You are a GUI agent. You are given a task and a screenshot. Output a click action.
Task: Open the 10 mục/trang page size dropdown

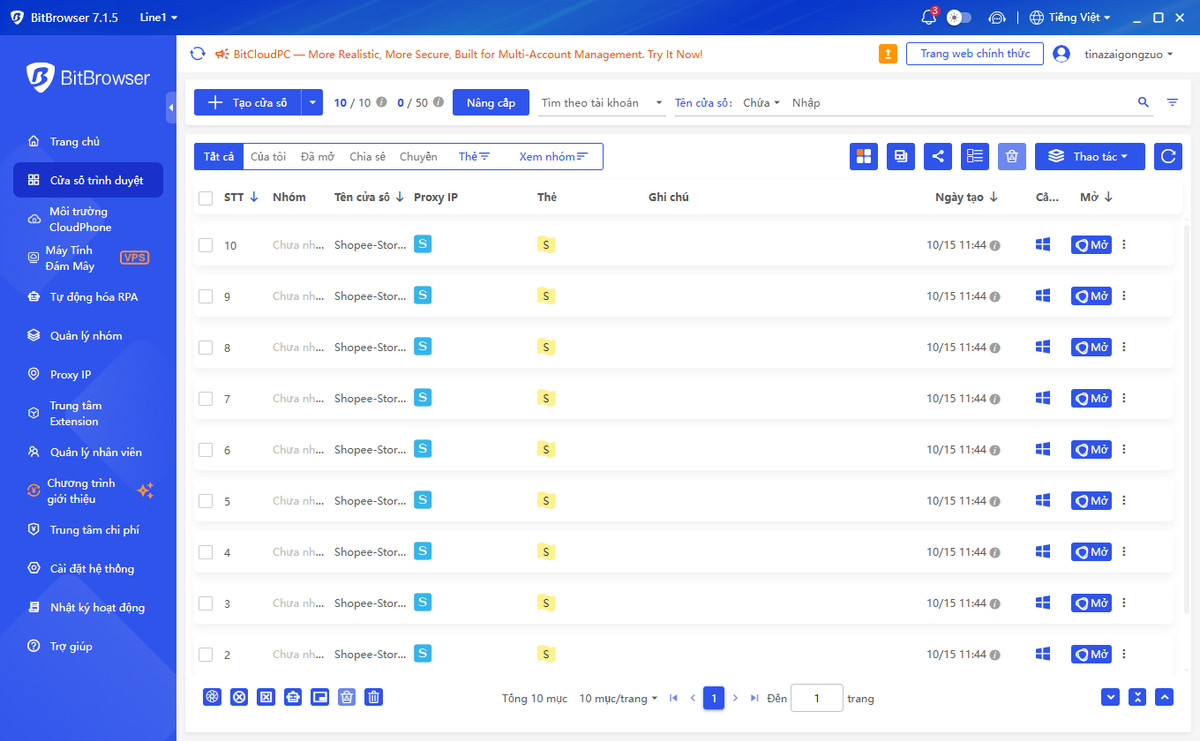point(619,698)
